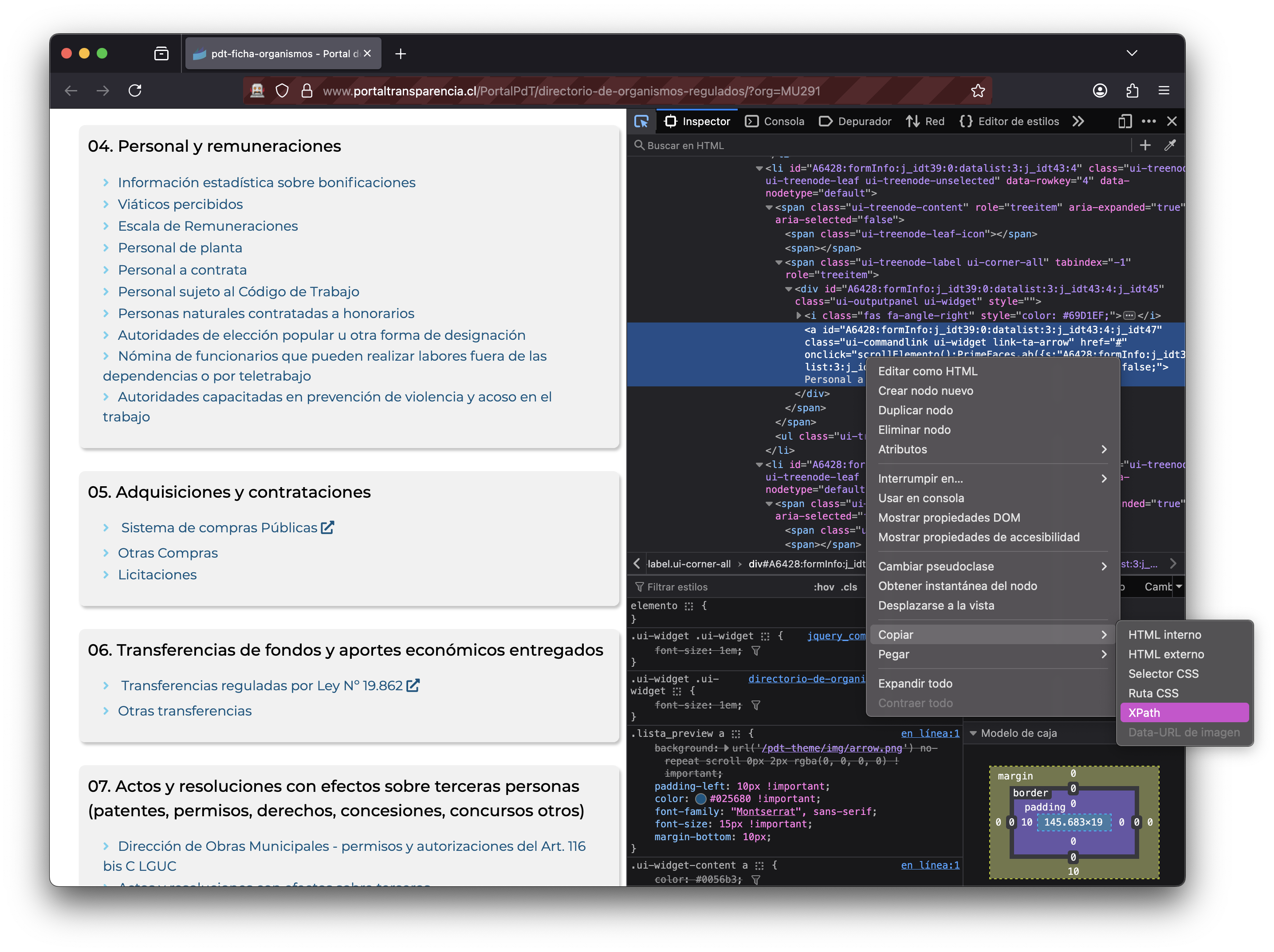Reload the page
This screenshot has height=952, width=1274.
(135, 91)
